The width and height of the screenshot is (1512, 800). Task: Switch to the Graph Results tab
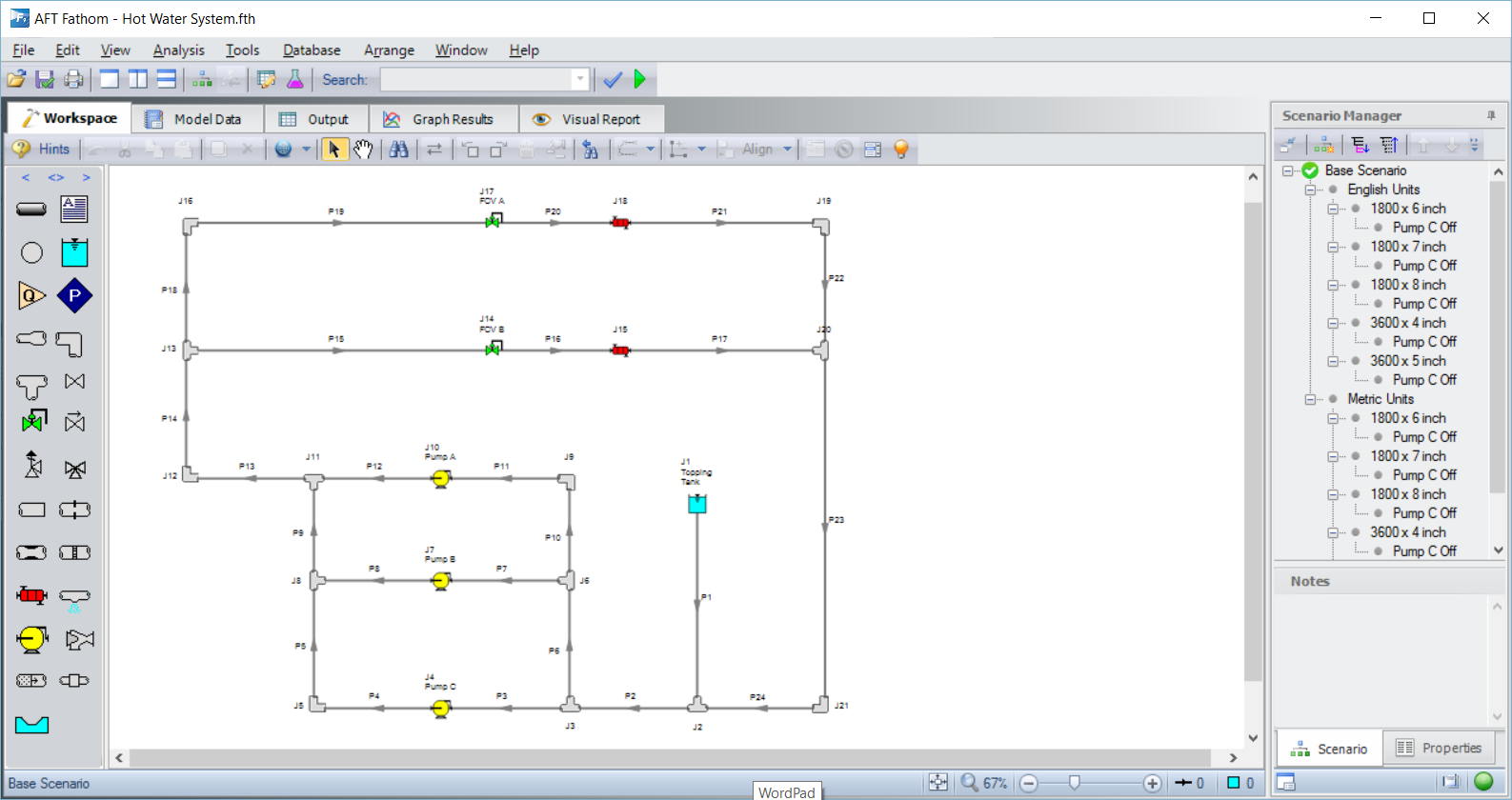[438, 119]
